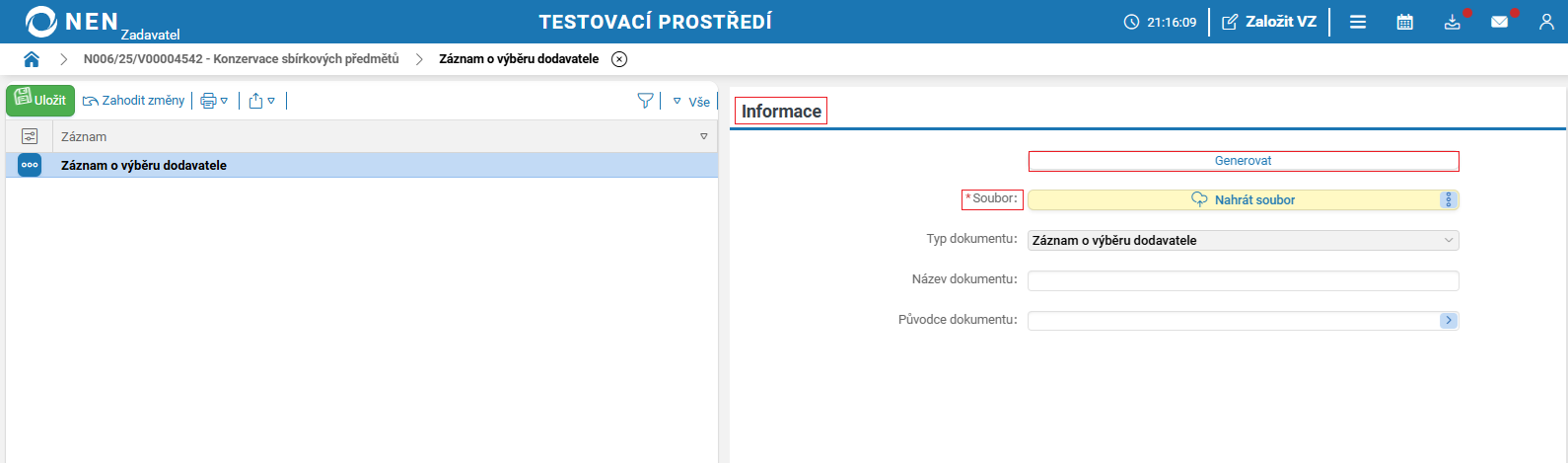Screen dimensions: 1568x463
Task: Open the Vše filter dropdown
Action: [691, 102]
